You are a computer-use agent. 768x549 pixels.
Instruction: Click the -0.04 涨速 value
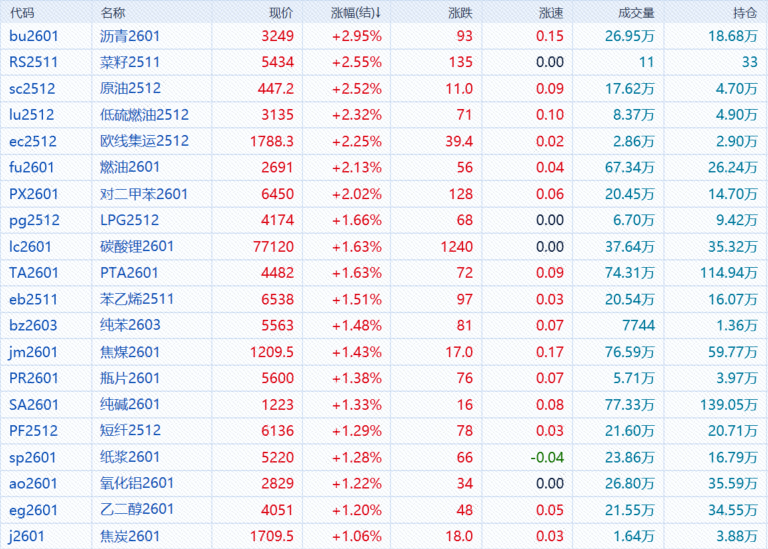pyautogui.click(x=547, y=457)
